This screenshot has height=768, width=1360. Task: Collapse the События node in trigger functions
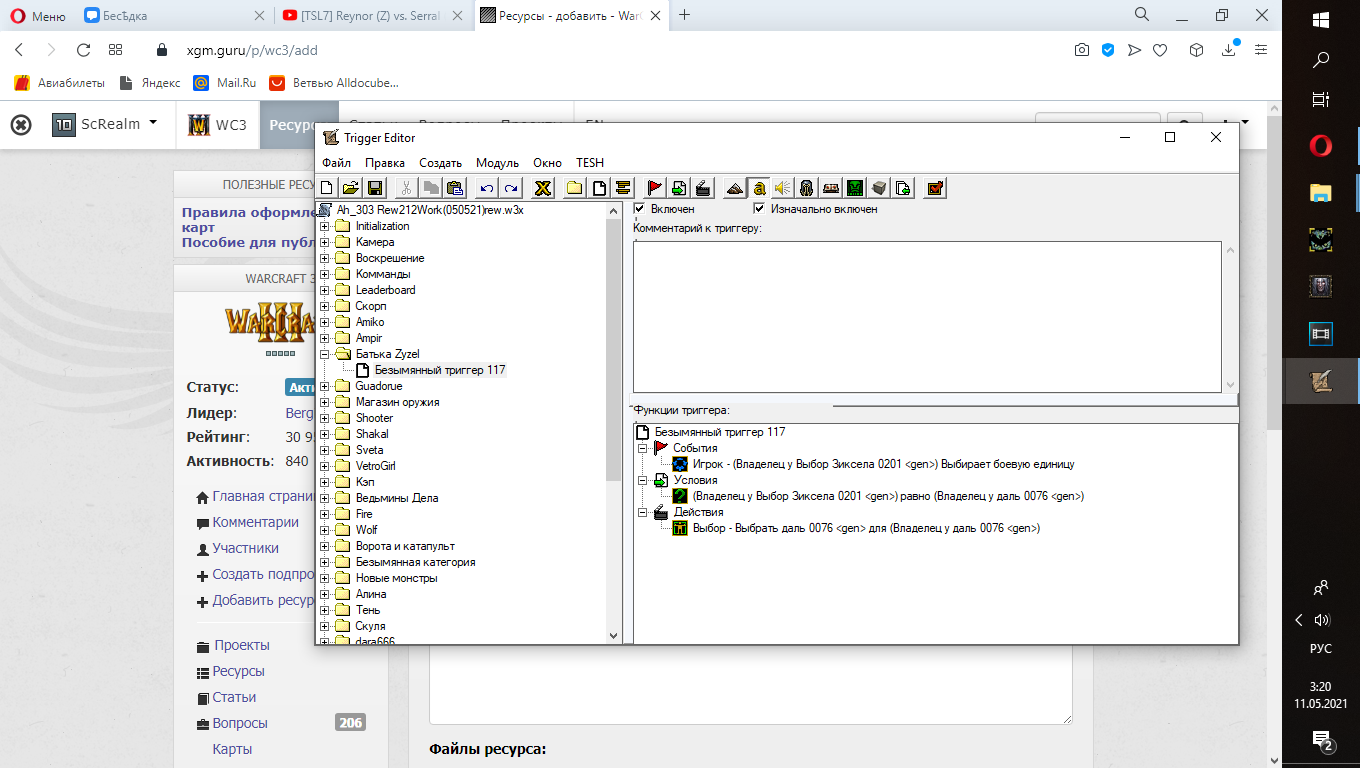tap(643, 448)
